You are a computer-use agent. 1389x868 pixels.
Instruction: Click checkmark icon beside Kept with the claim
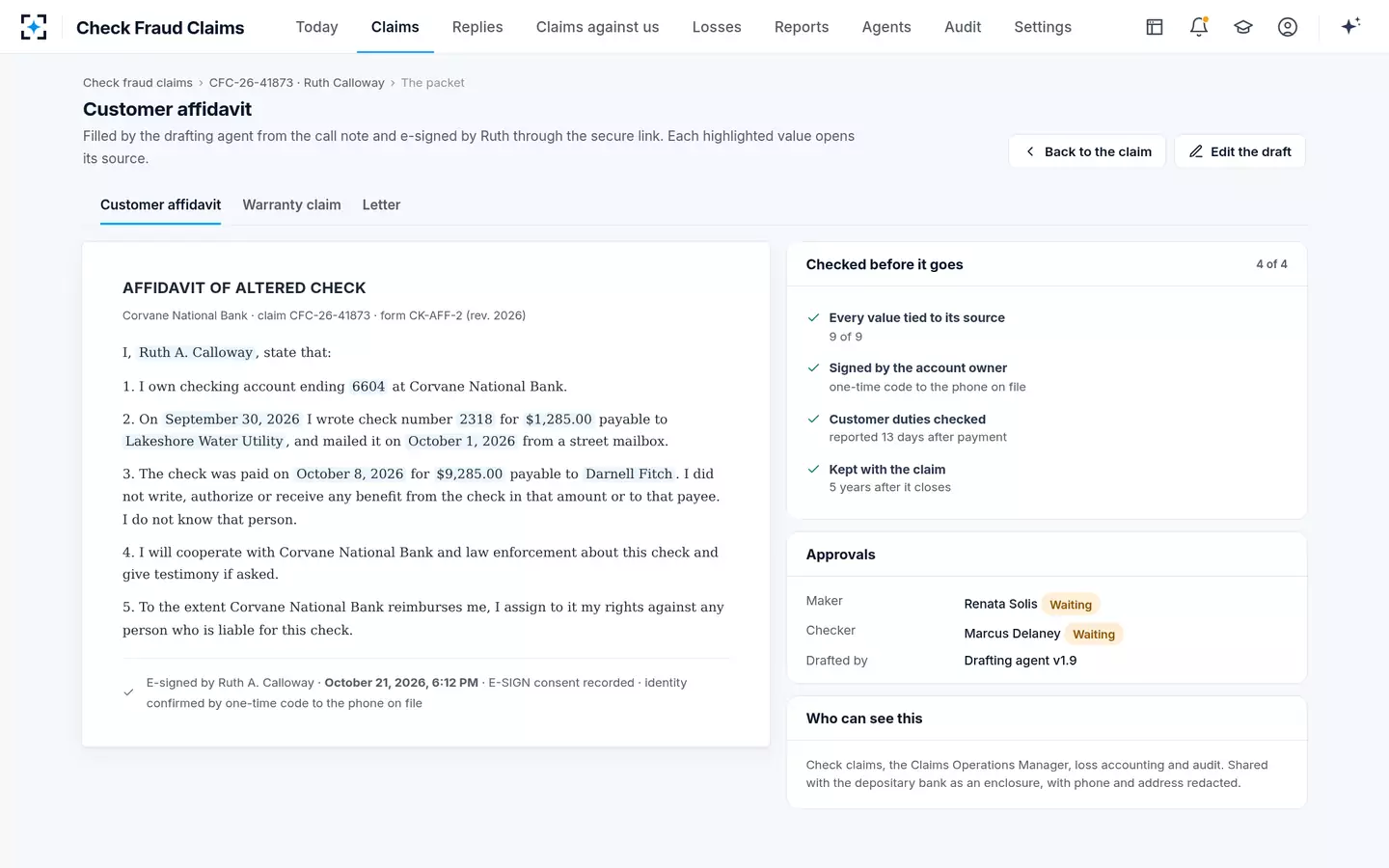[x=813, y=469]
